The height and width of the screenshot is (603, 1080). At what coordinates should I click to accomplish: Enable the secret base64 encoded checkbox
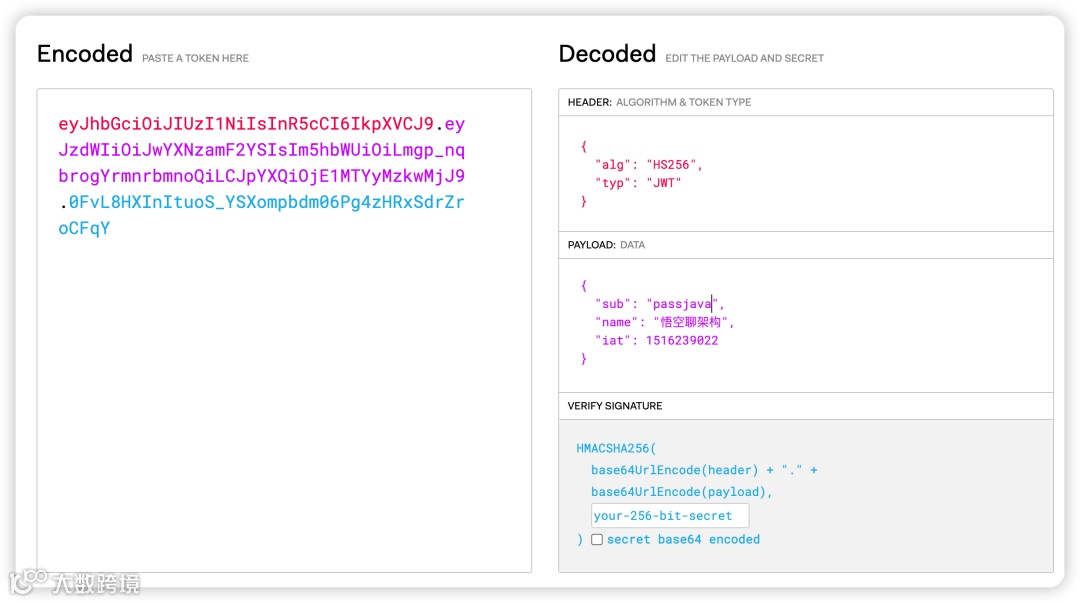coord(597,539)
